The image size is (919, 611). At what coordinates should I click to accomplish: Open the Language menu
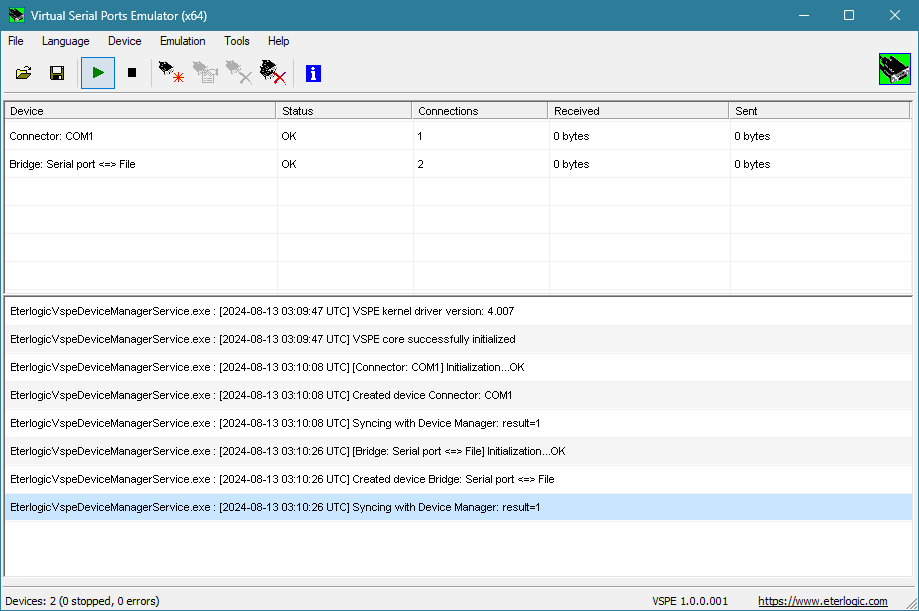[66, 41]
